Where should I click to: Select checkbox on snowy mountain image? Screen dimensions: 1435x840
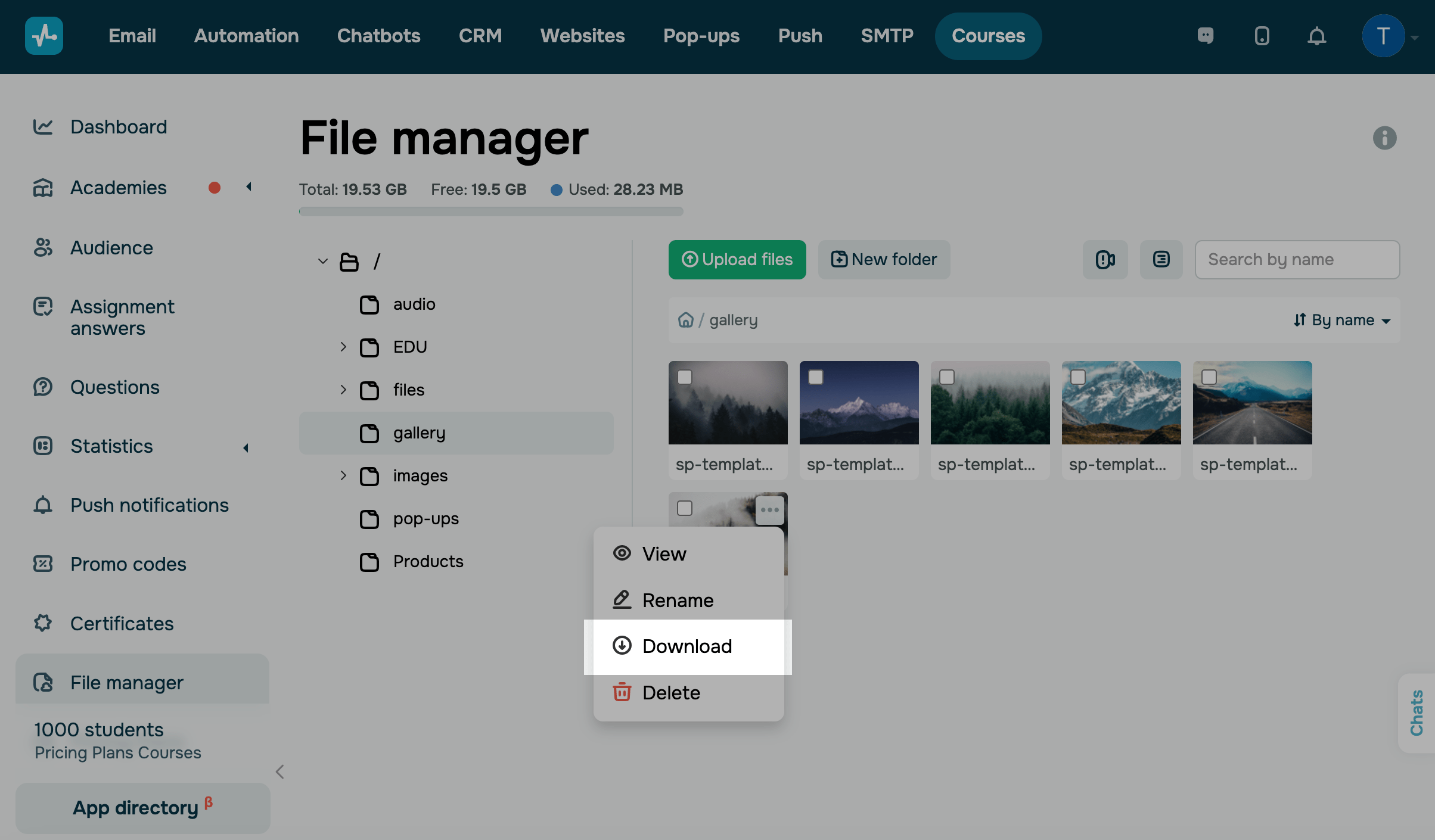1078,377
